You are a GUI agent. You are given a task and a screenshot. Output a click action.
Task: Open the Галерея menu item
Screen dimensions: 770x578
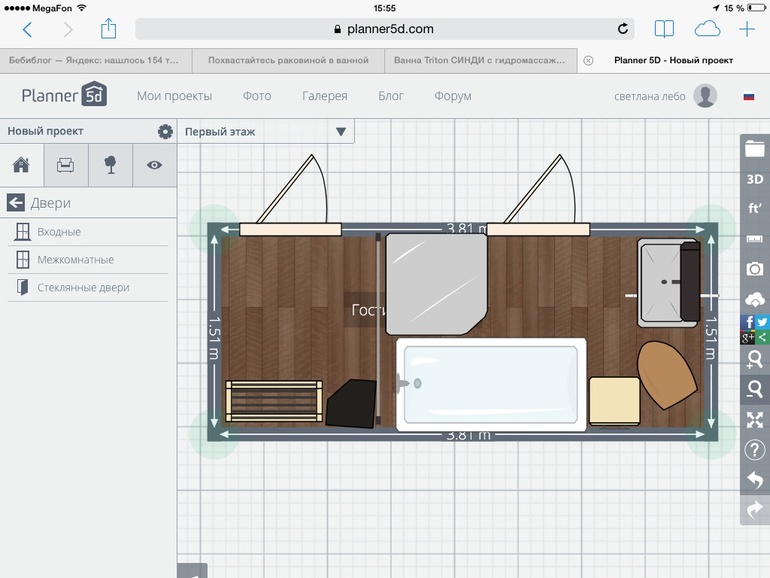324,96
